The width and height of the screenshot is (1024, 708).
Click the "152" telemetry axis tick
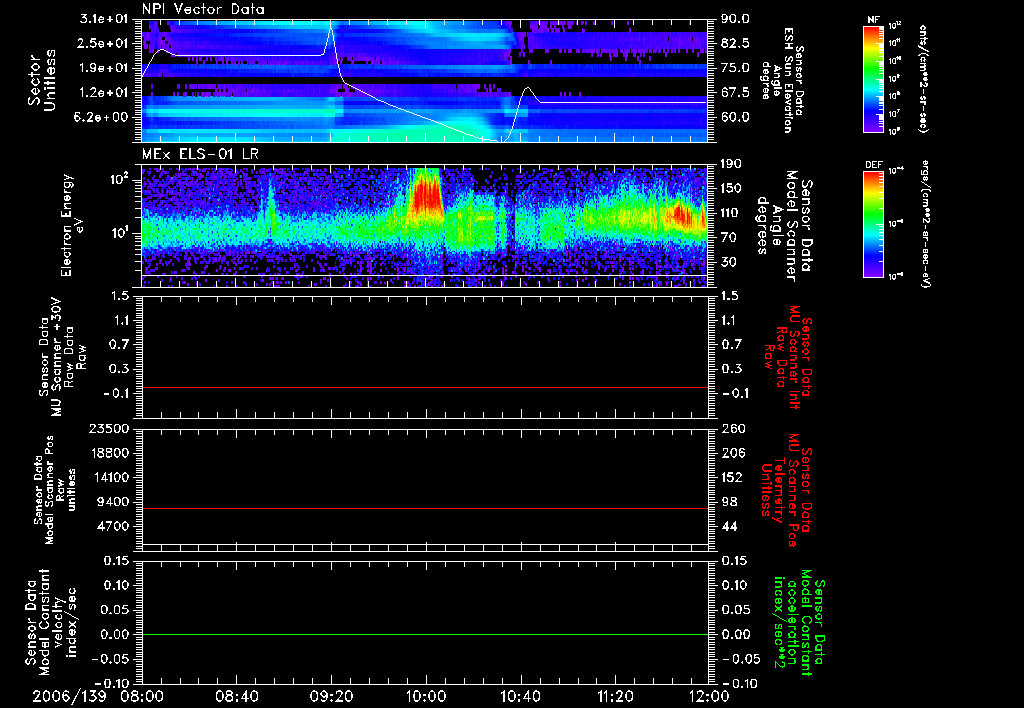tap(731, 477)
